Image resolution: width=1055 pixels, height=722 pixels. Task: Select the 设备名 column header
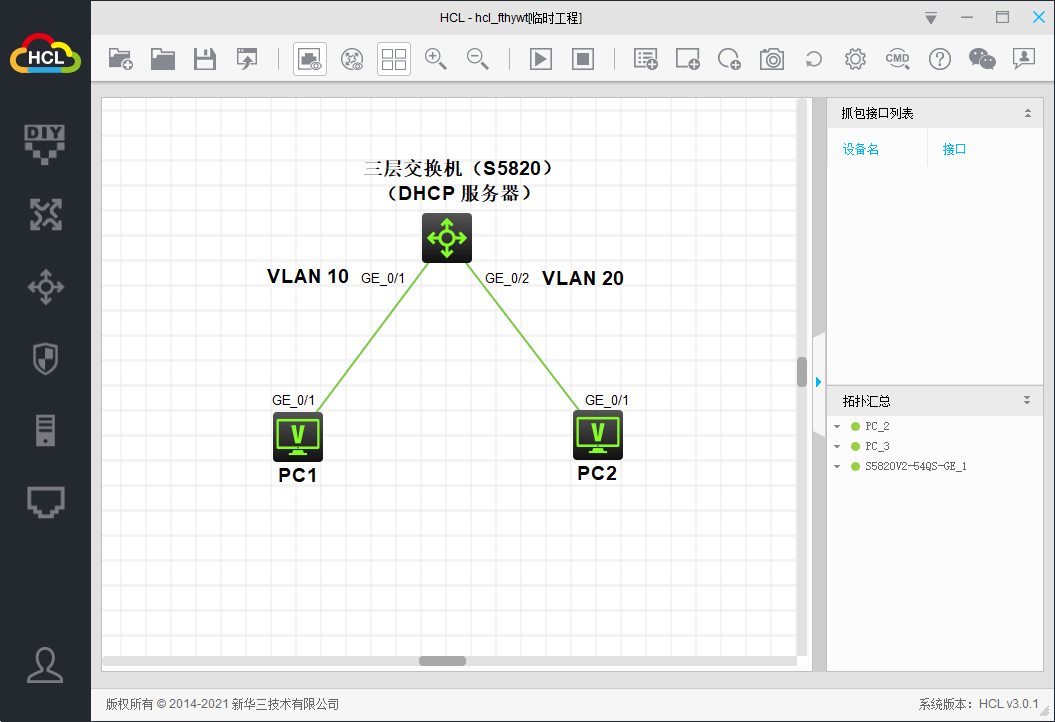coord(861,148)
